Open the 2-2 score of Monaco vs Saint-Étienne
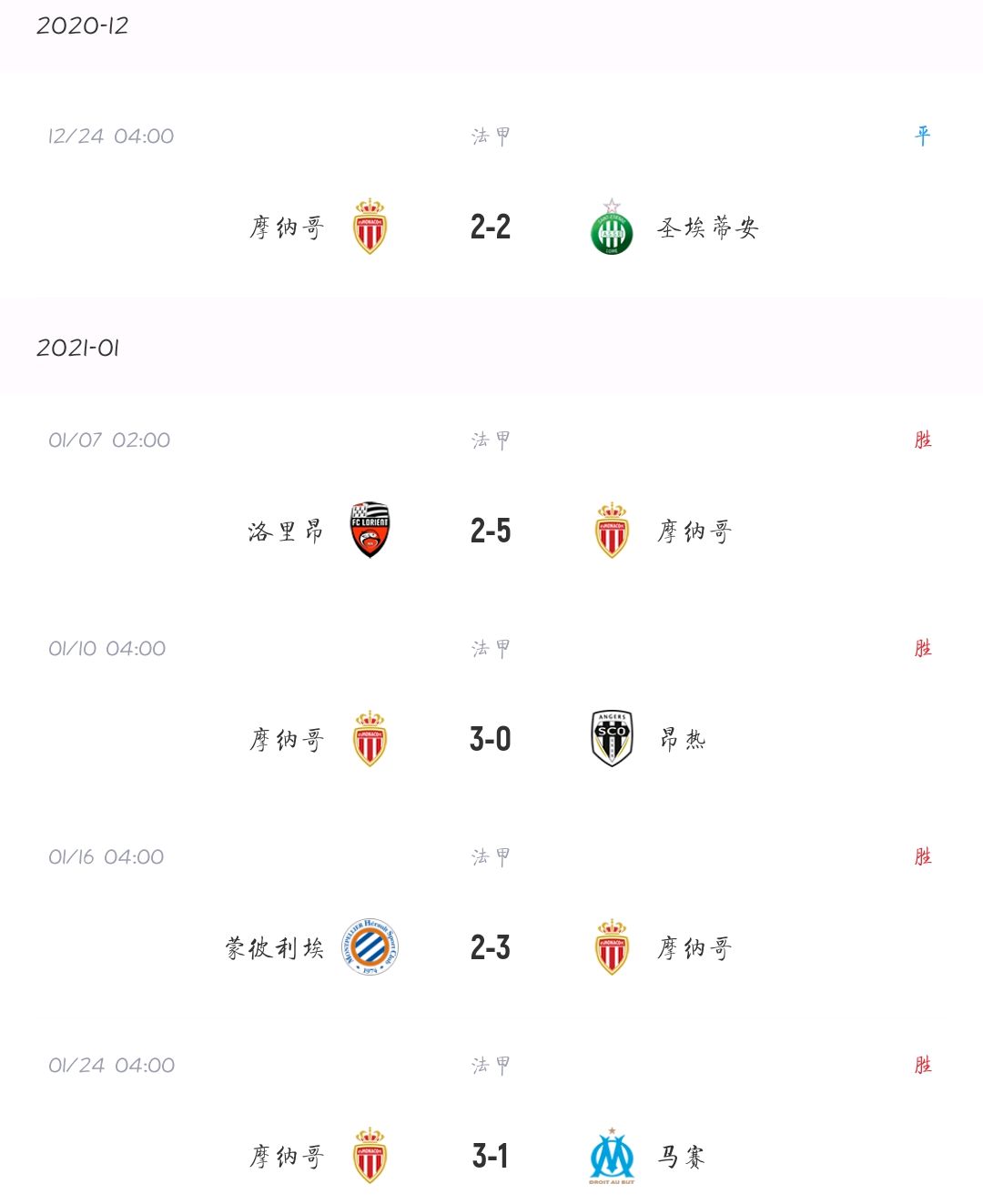 point(491,227)
